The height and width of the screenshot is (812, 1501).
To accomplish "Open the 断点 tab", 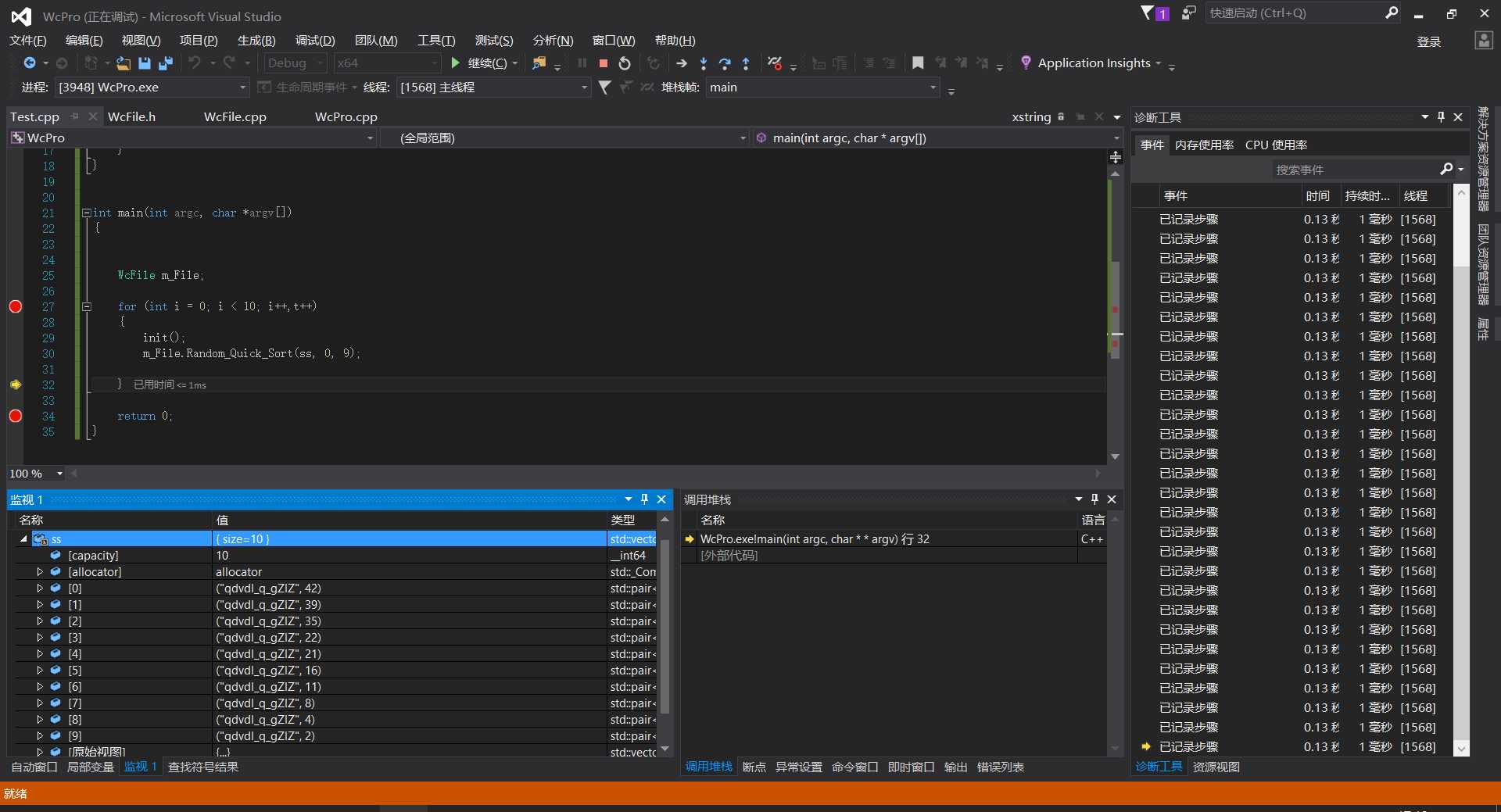I will (754, 767).
